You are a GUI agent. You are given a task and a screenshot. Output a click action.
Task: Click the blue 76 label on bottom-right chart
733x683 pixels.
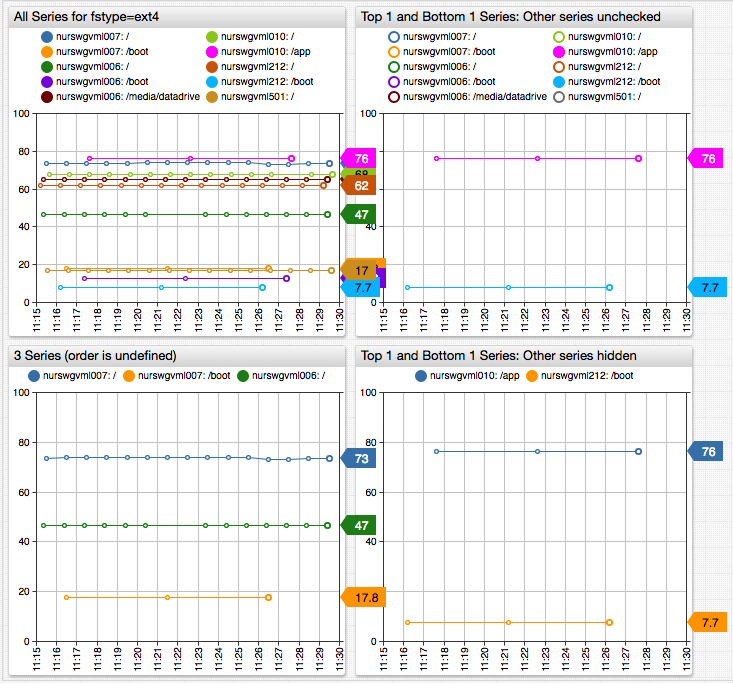click(x=708, y=451)
